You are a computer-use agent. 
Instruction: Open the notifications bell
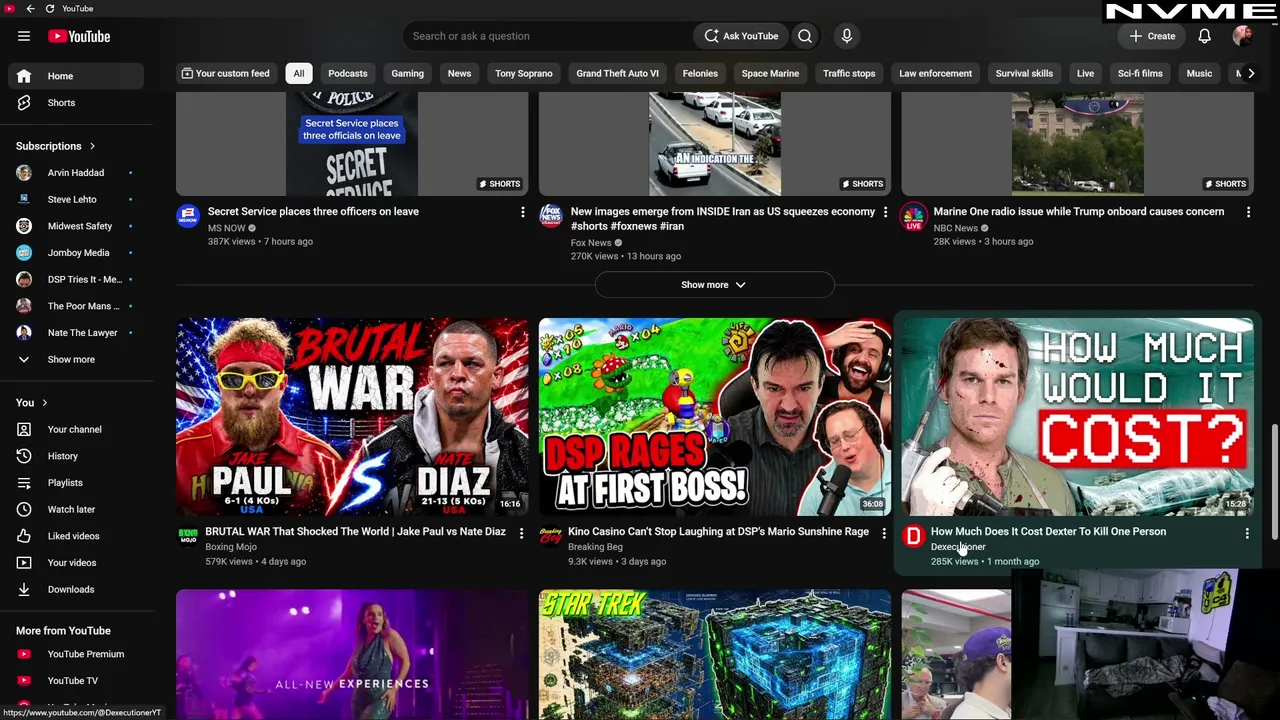tap(1205, 36)
